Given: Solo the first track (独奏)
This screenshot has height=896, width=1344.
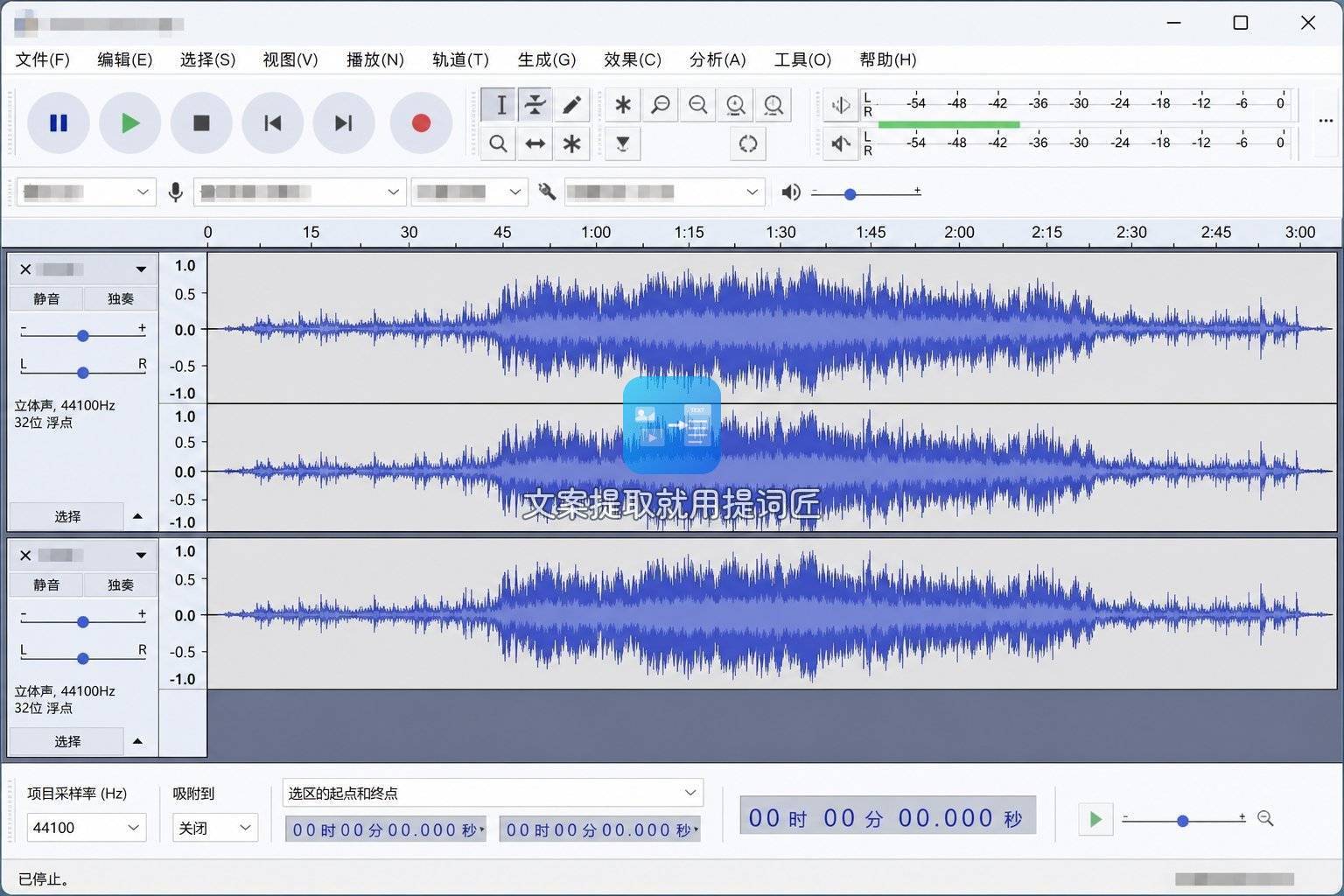Looking at the screenshot, I should click(121, 298).
